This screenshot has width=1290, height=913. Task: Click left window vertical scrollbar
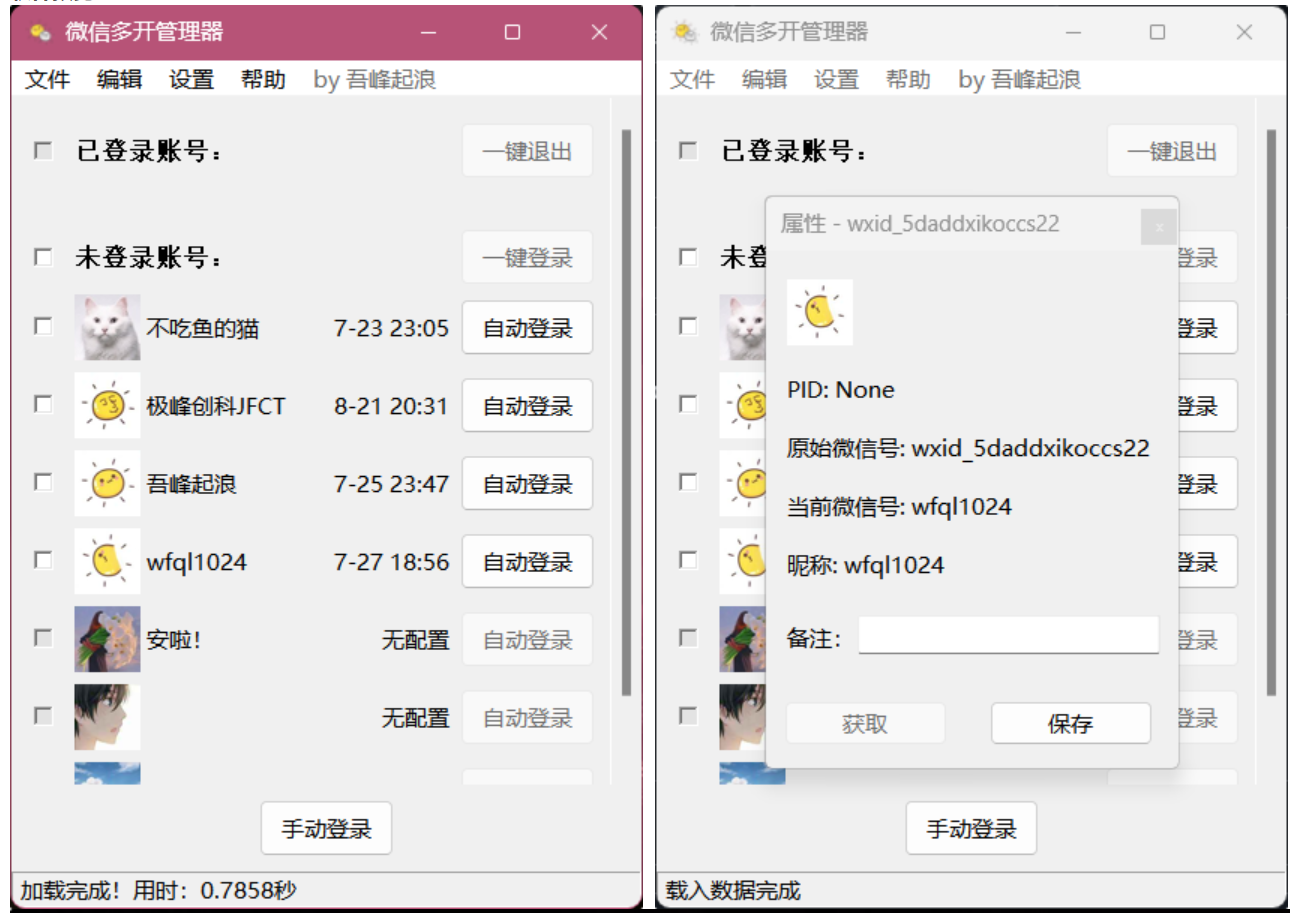click(x=626, y=412)
